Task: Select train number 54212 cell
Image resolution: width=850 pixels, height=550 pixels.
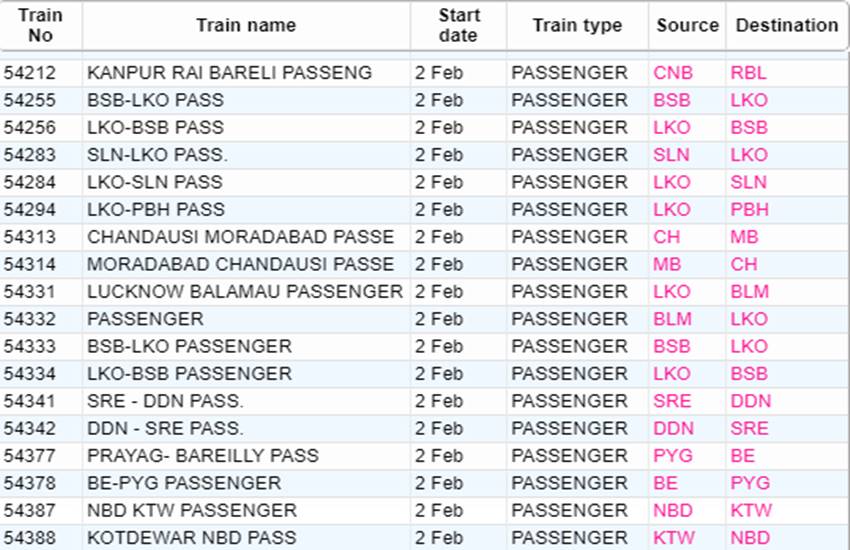Action: [x=30, y=73]
